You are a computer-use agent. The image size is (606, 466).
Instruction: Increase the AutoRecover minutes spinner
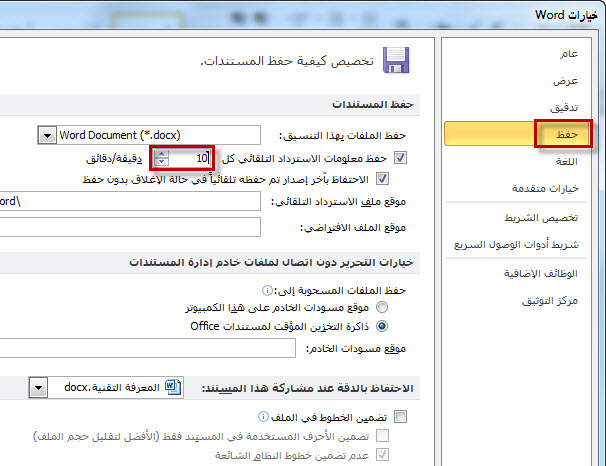click(161, 154)
